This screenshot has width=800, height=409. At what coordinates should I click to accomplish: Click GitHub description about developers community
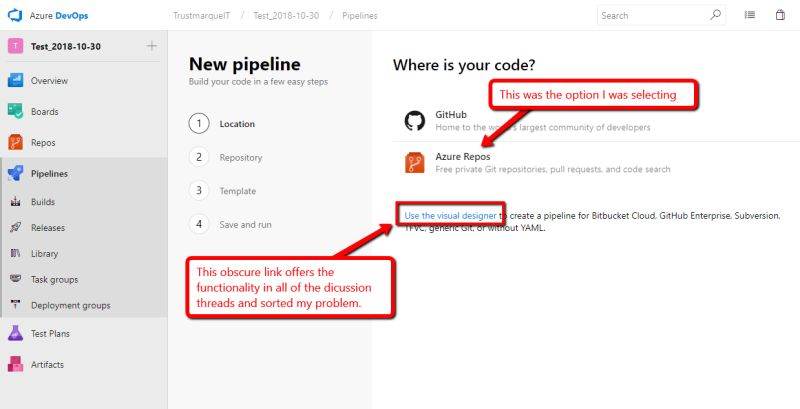pos(543,127)
